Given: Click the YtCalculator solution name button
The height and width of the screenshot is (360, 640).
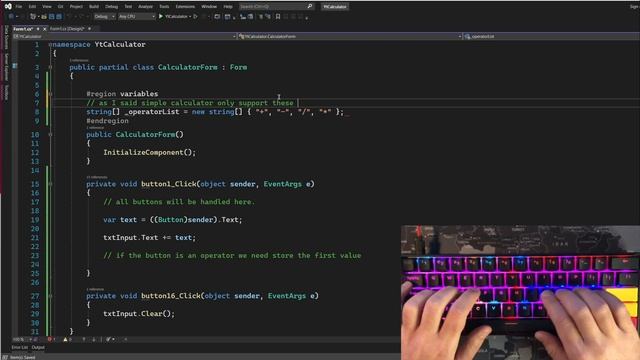Looking at the screenshot, I should 335,7.
